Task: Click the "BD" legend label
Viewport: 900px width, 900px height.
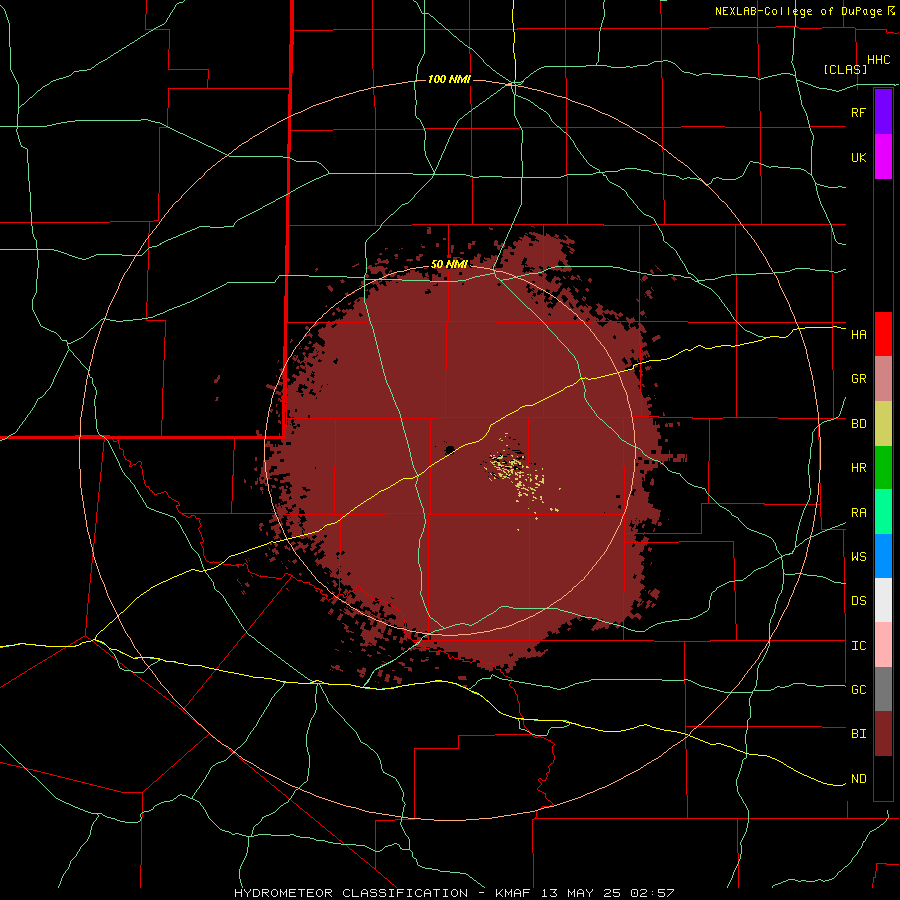Action: click(858, 424)
